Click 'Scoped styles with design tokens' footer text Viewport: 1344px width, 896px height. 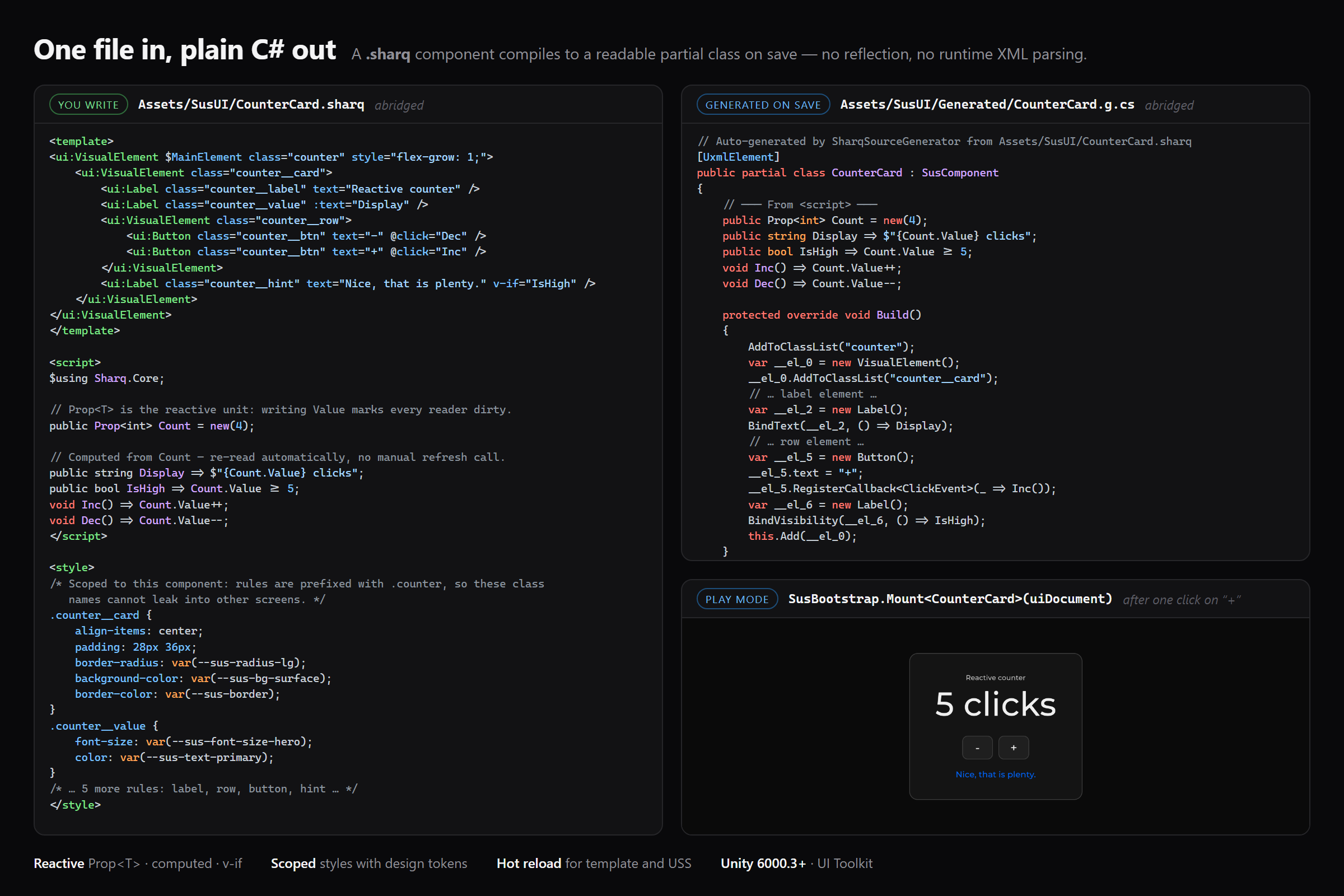pyautogui.click(x=369, y=864)
